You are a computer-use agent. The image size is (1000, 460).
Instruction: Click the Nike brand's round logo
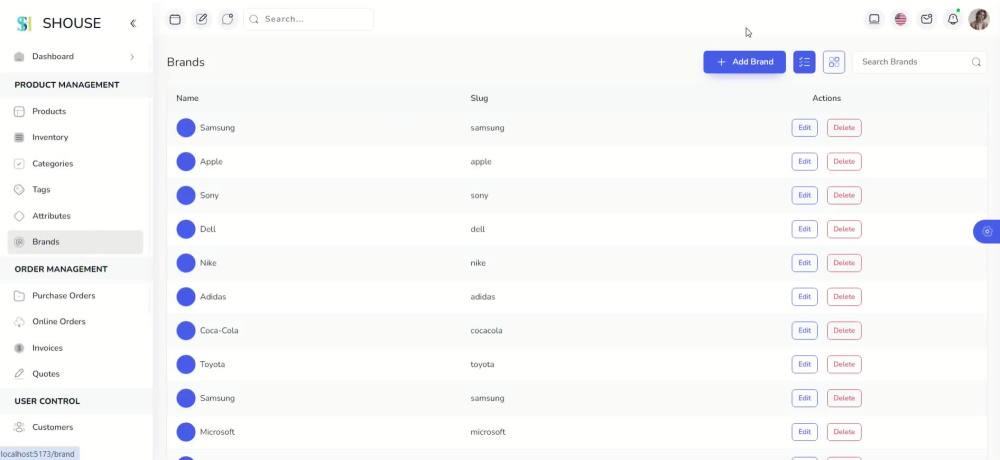pos(186,263)
